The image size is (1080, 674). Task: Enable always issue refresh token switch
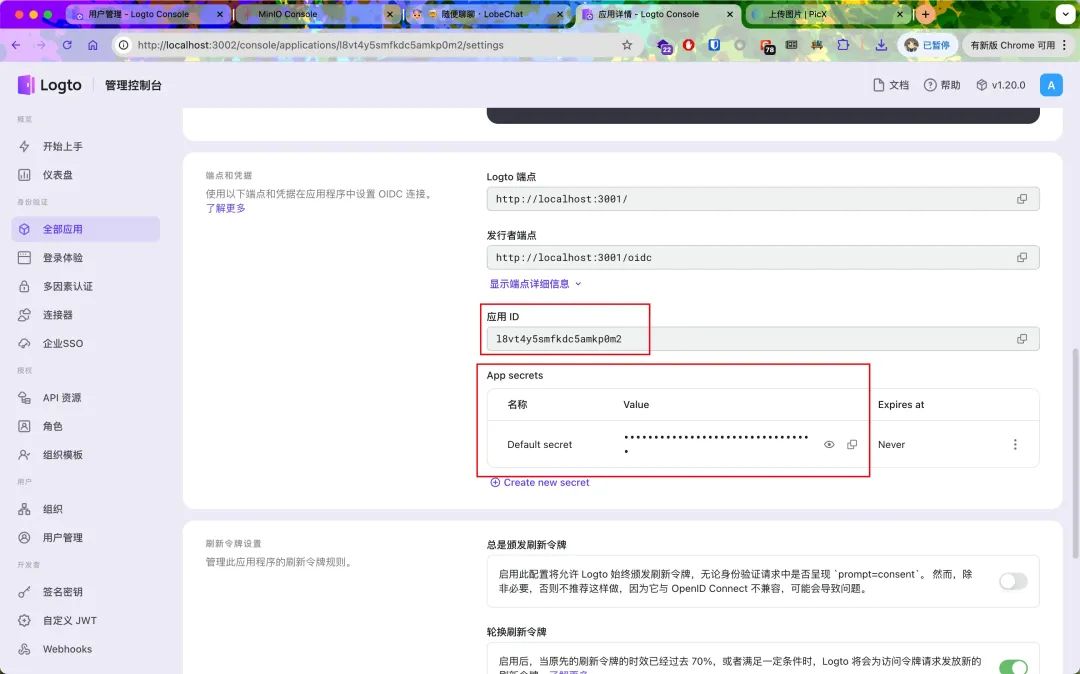[x=1013, y=581]
